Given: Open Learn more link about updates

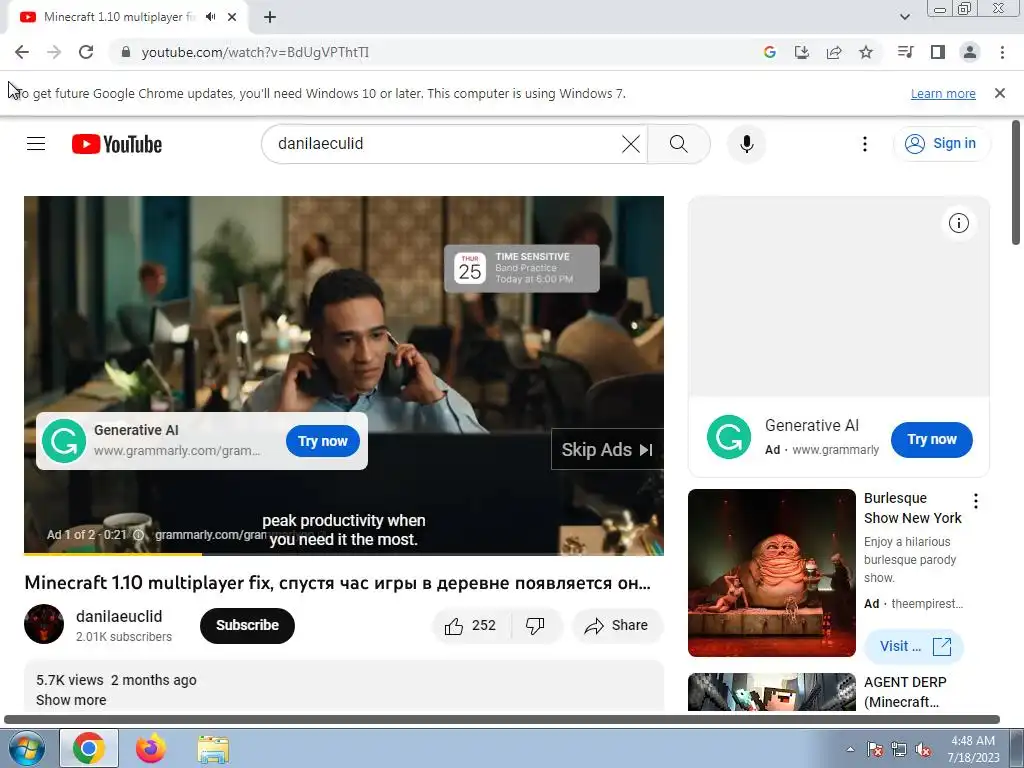Looking at the screenshot, I should (x=943, y=93).
